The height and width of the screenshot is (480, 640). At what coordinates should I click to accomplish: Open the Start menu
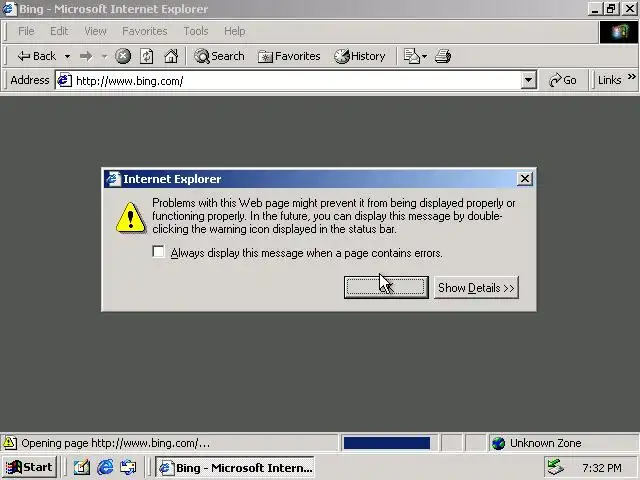click(29, 467)
